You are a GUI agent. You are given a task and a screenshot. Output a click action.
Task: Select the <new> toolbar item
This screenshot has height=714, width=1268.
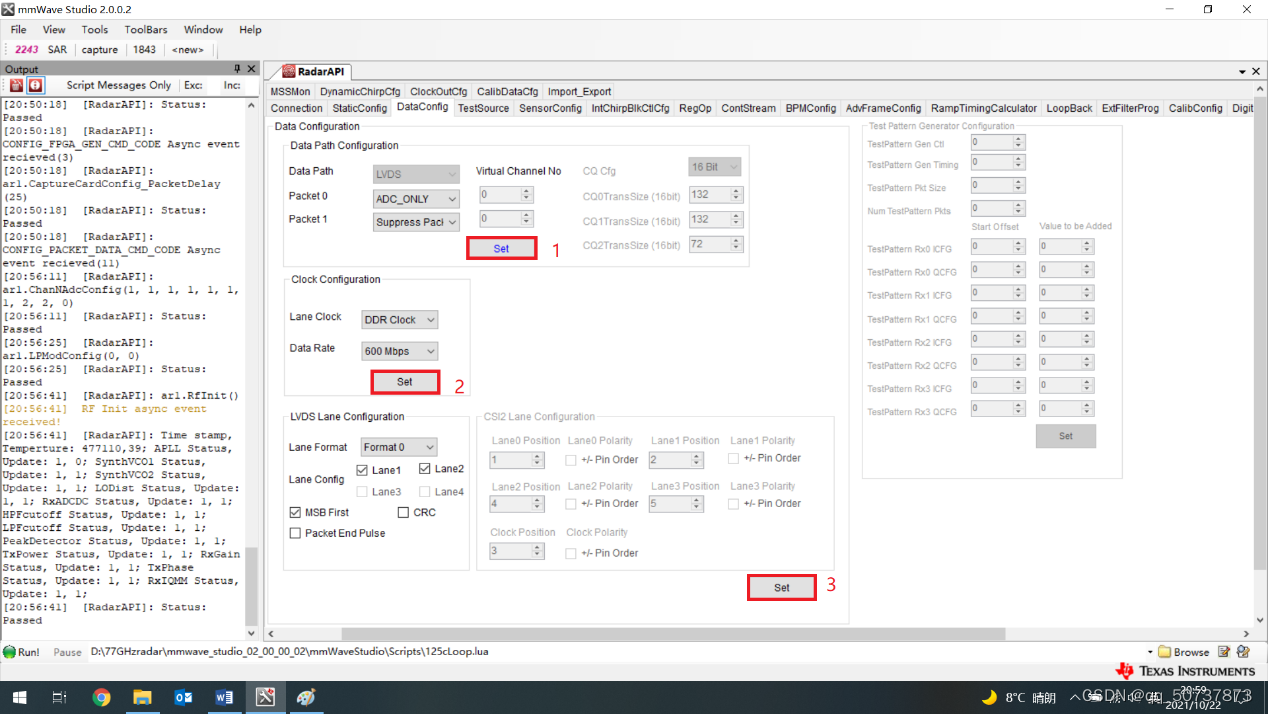188,49
